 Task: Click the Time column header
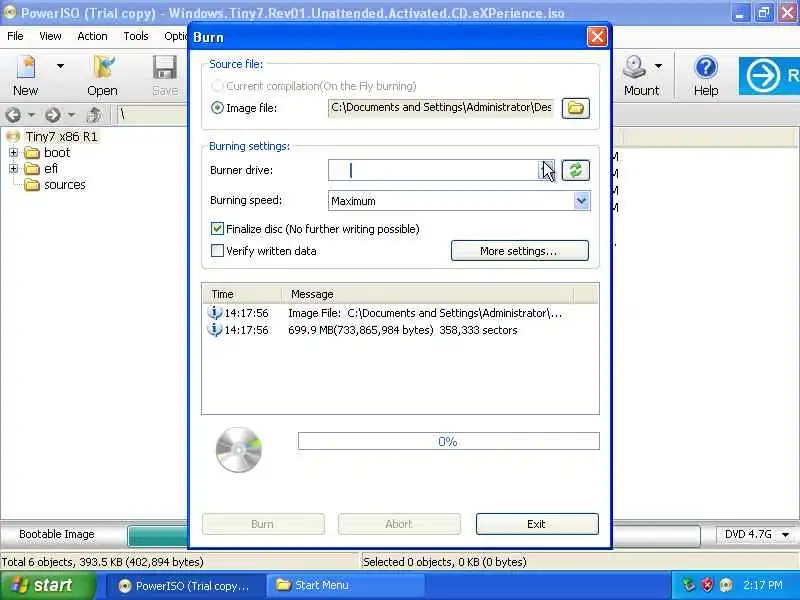242,294
